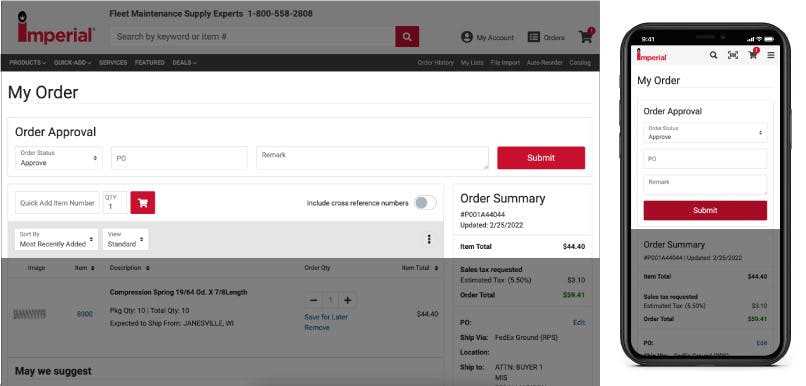Toggle Include cross reference numbers switch

[426, 203]
